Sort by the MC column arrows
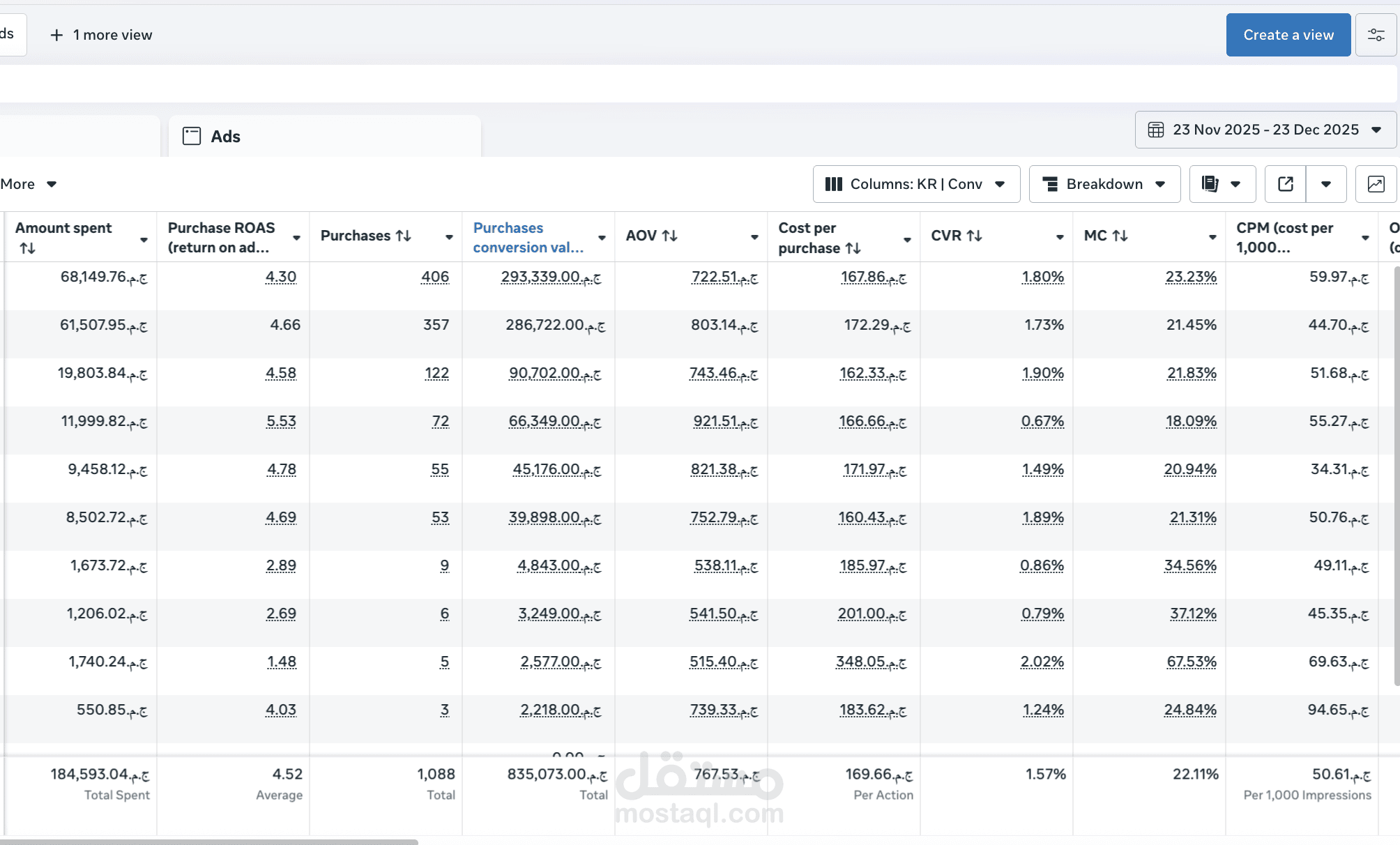 click(x=1120, y=236)
